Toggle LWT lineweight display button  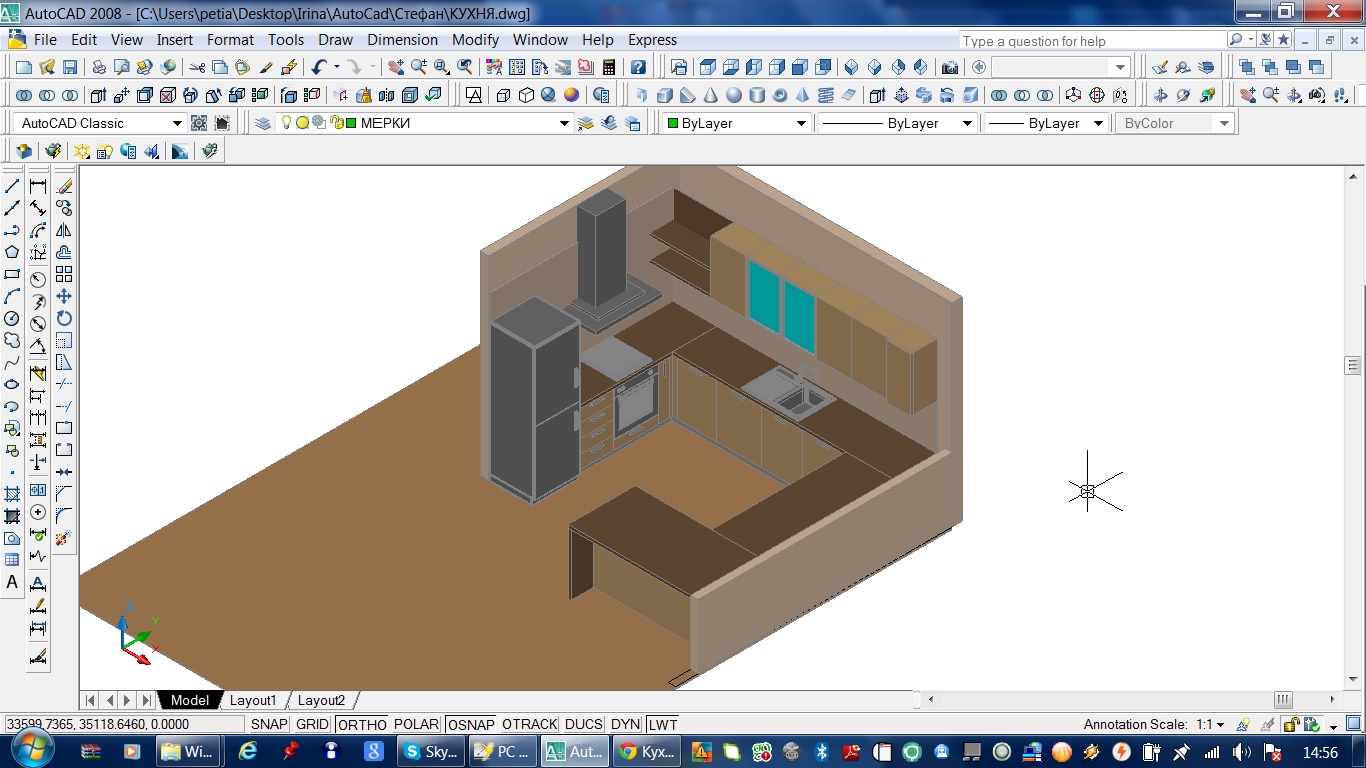pyautogui.click(x=662, y=724)
